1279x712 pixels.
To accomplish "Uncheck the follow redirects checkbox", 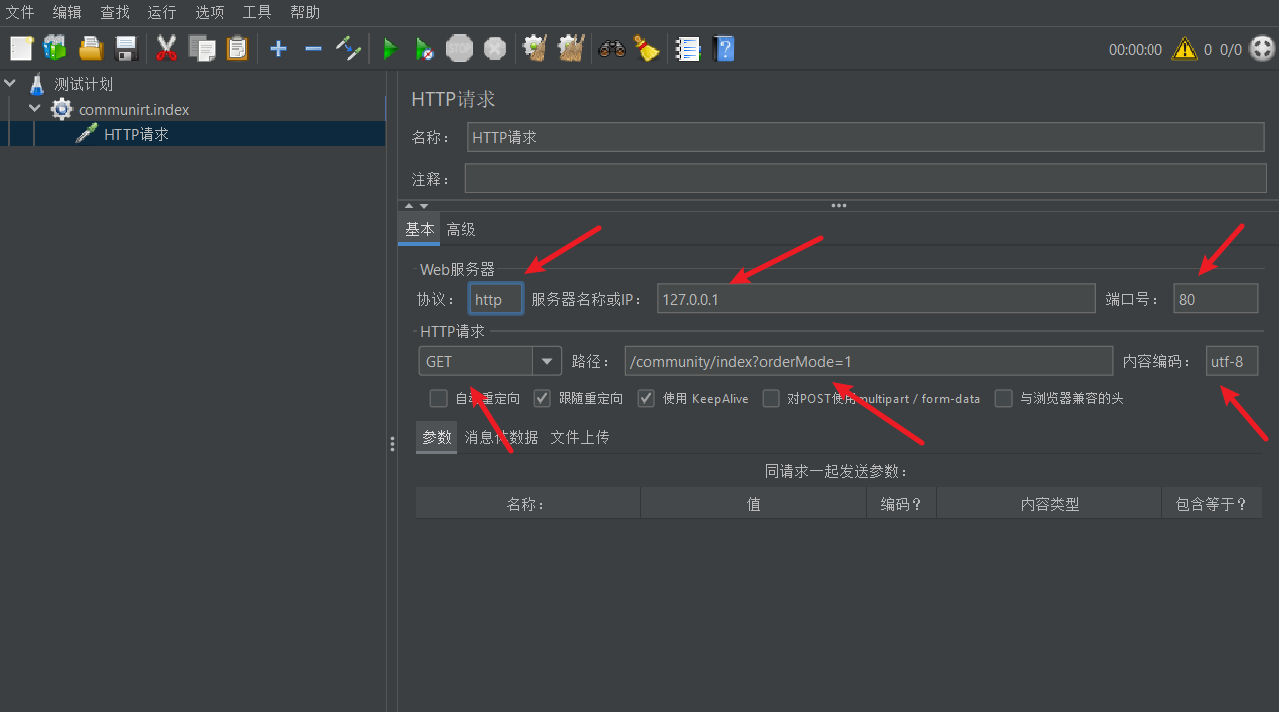I will [x=542, y=398].
